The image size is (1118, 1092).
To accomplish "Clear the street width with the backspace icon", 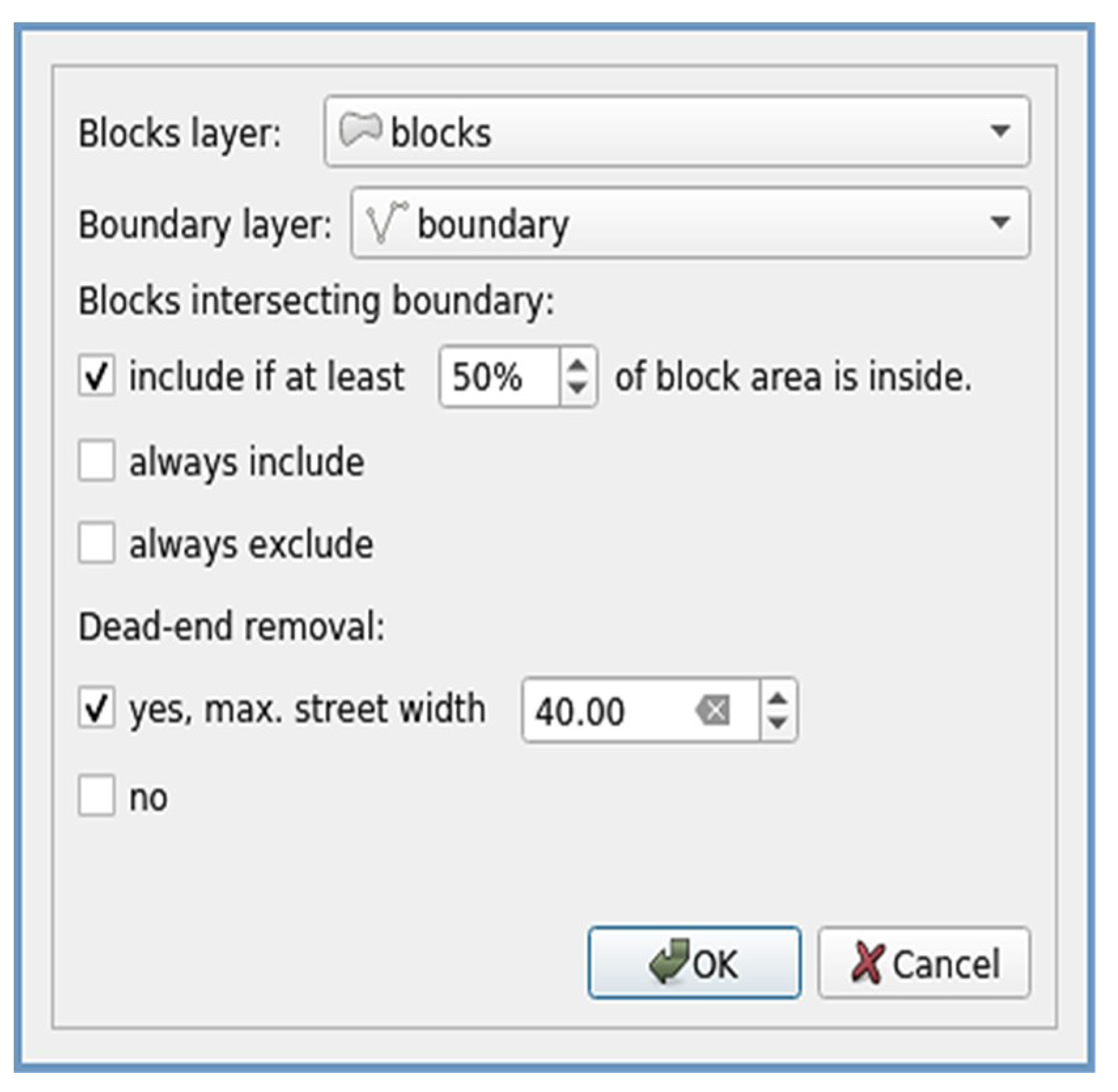I will pyautogui.click(x=714, y=710).
